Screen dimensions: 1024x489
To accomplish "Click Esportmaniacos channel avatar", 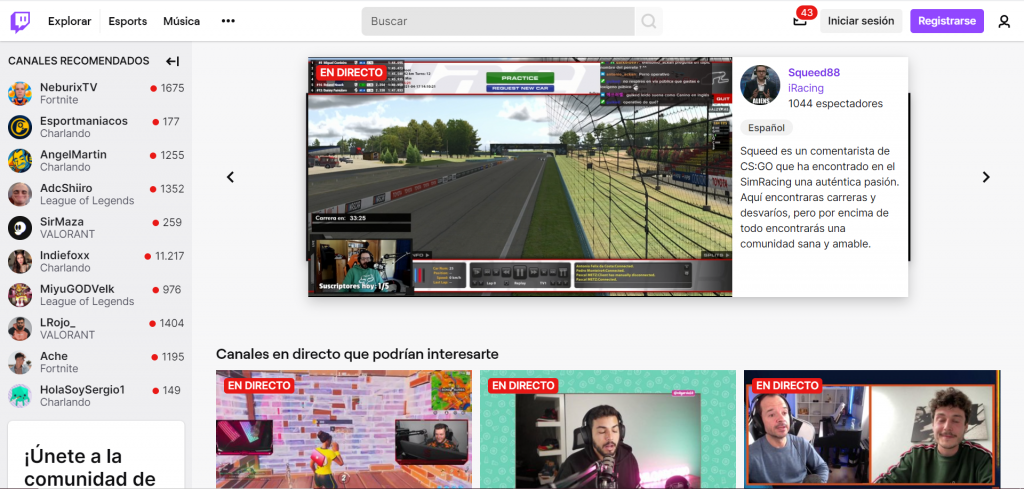I will tap(20, 127).
